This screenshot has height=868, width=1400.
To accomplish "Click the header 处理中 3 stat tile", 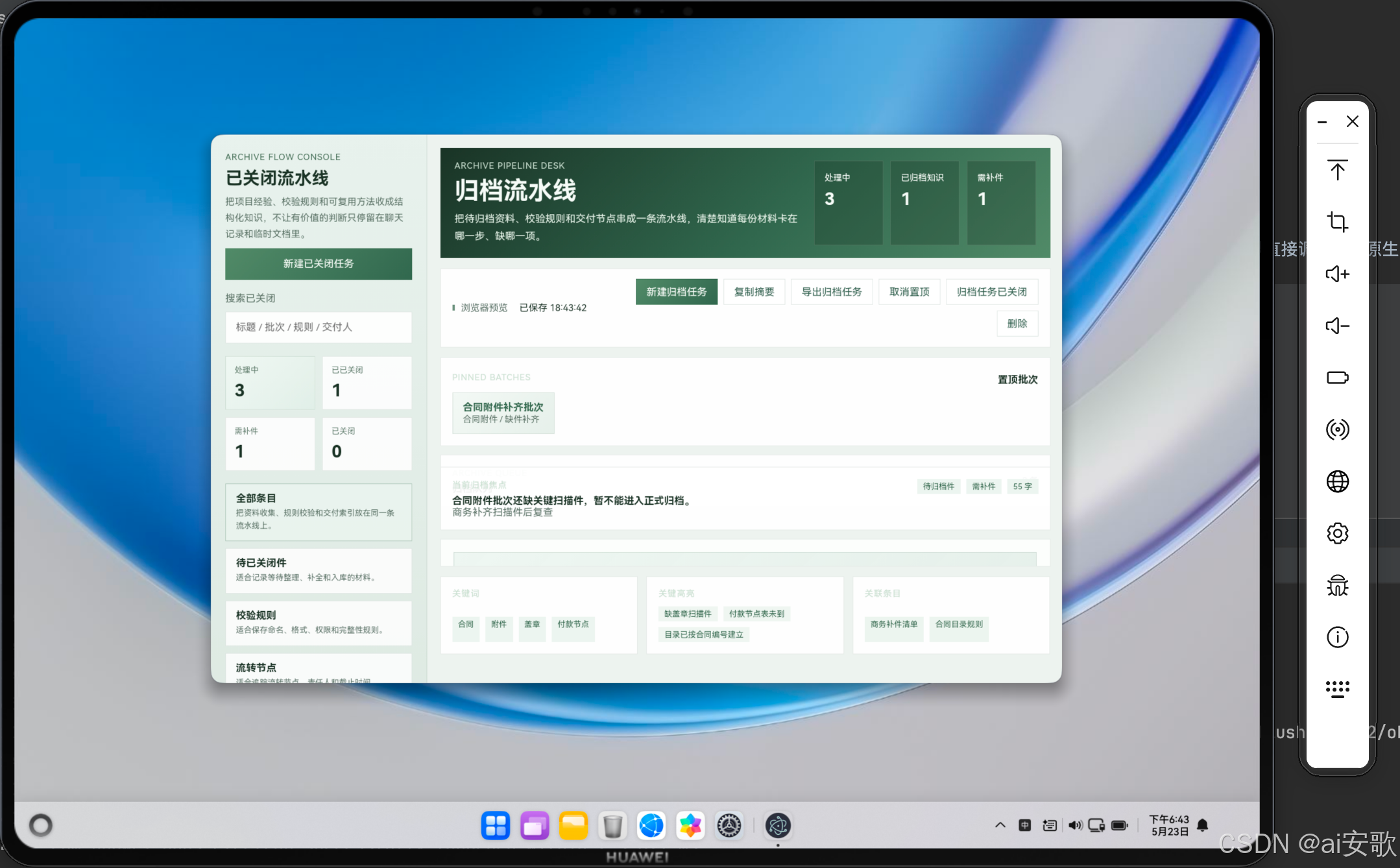I will coord(848,202).
